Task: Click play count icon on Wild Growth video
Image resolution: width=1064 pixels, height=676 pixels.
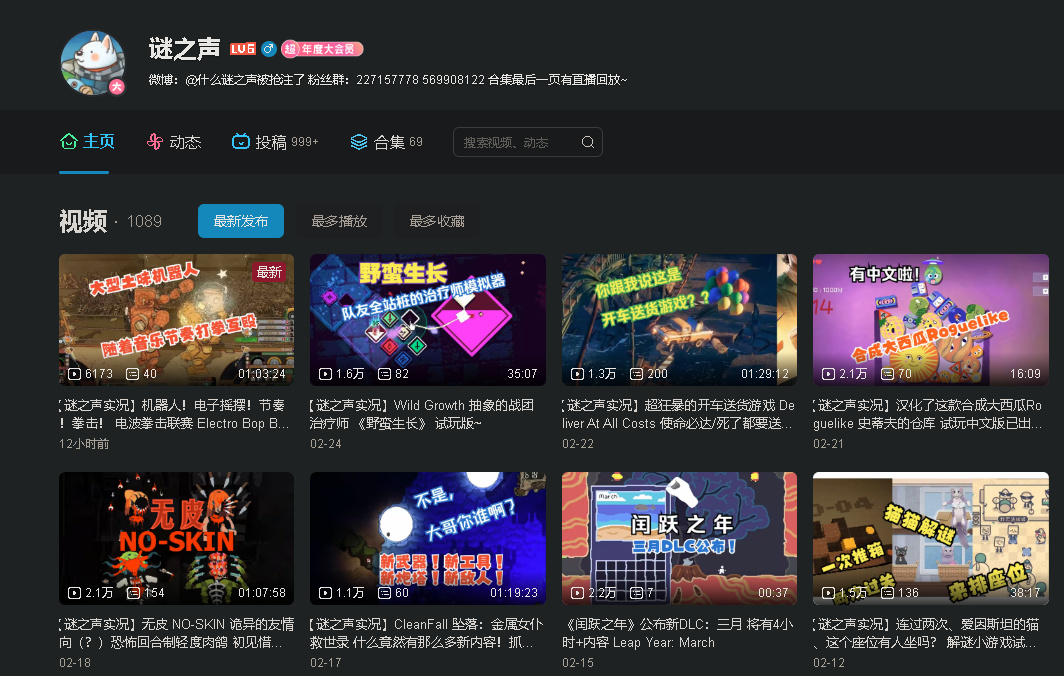Action: pyautogui.click(x=326, y=374)
